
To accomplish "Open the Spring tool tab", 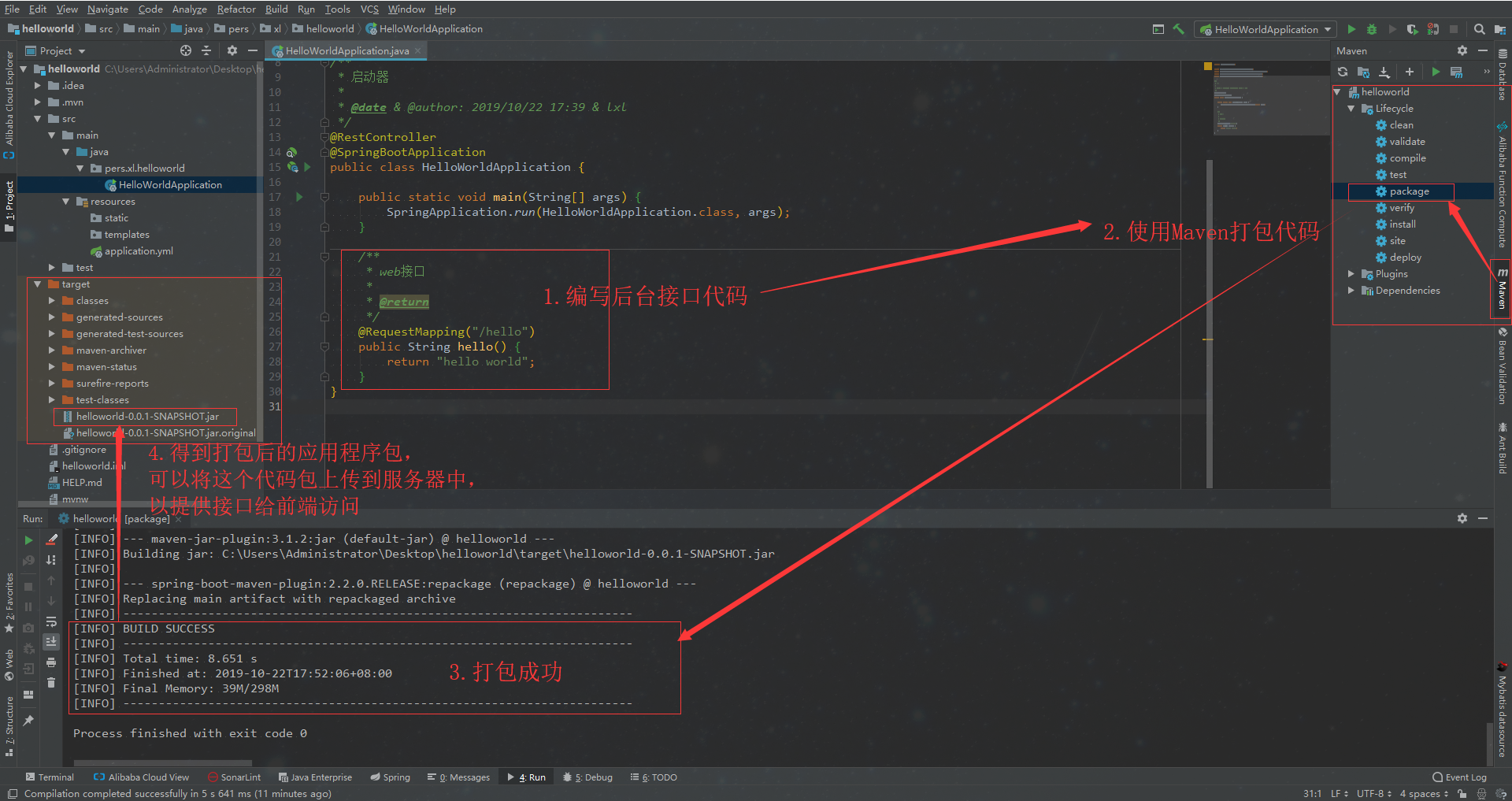I will [x=390, y=777].
